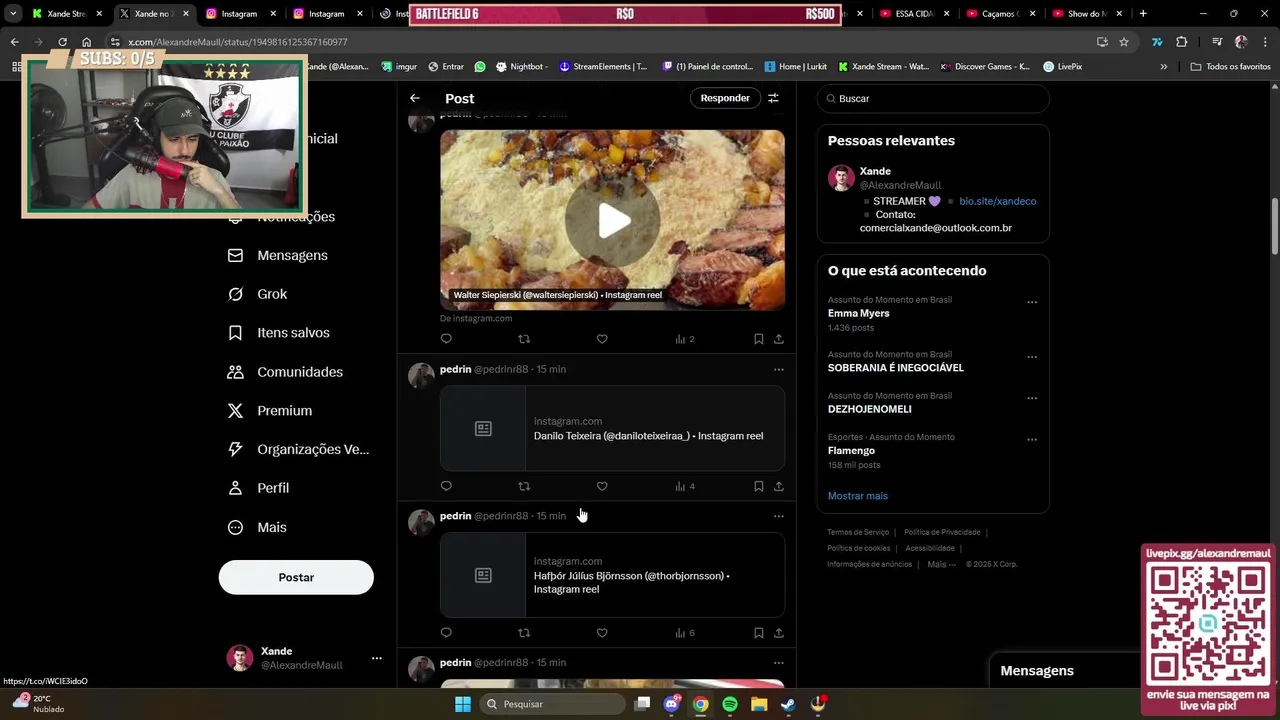Share the Danilo Teixeira reel post

[779, 486]
